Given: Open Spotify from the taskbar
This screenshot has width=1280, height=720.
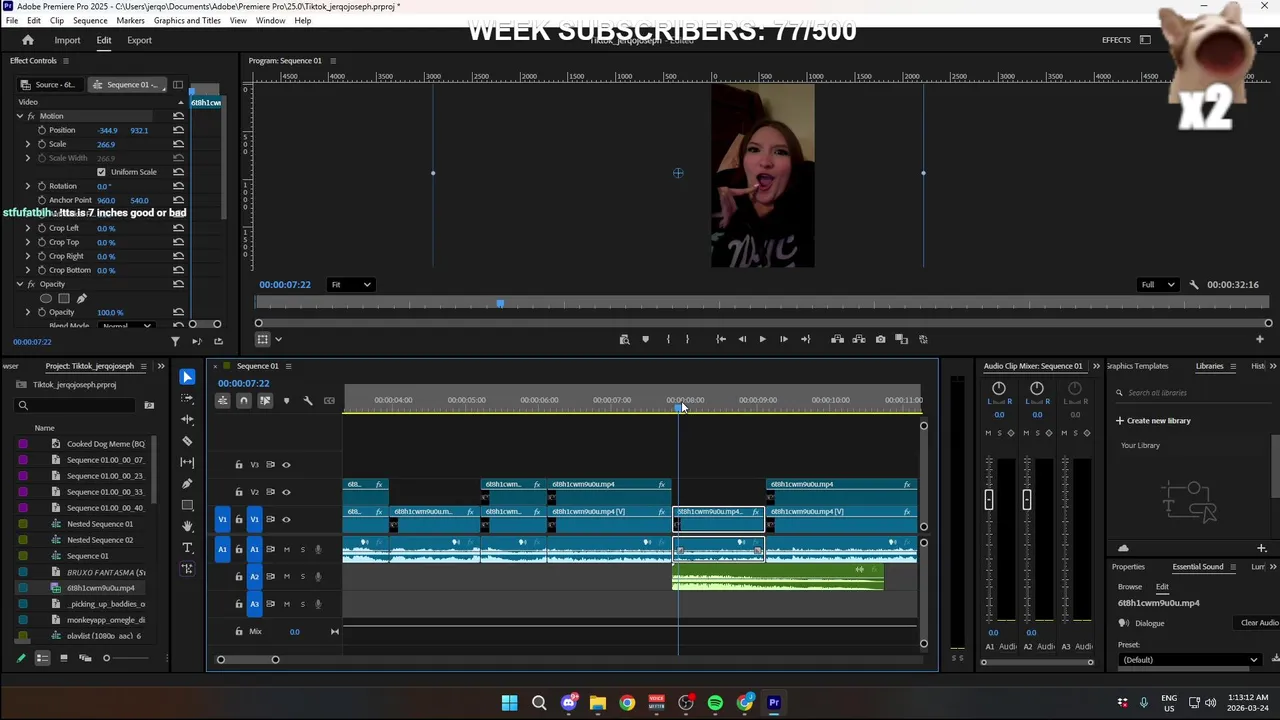Looking at the screenshot, I should click(x=715, y=703).
